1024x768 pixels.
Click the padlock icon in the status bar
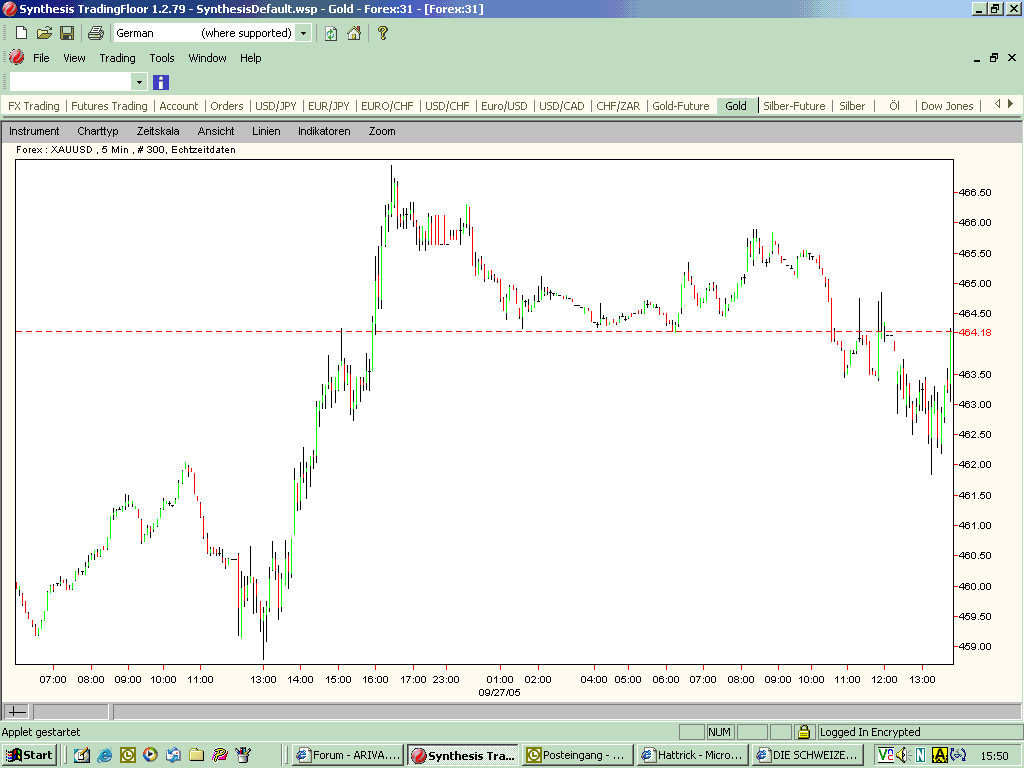[x=804, y=731]
